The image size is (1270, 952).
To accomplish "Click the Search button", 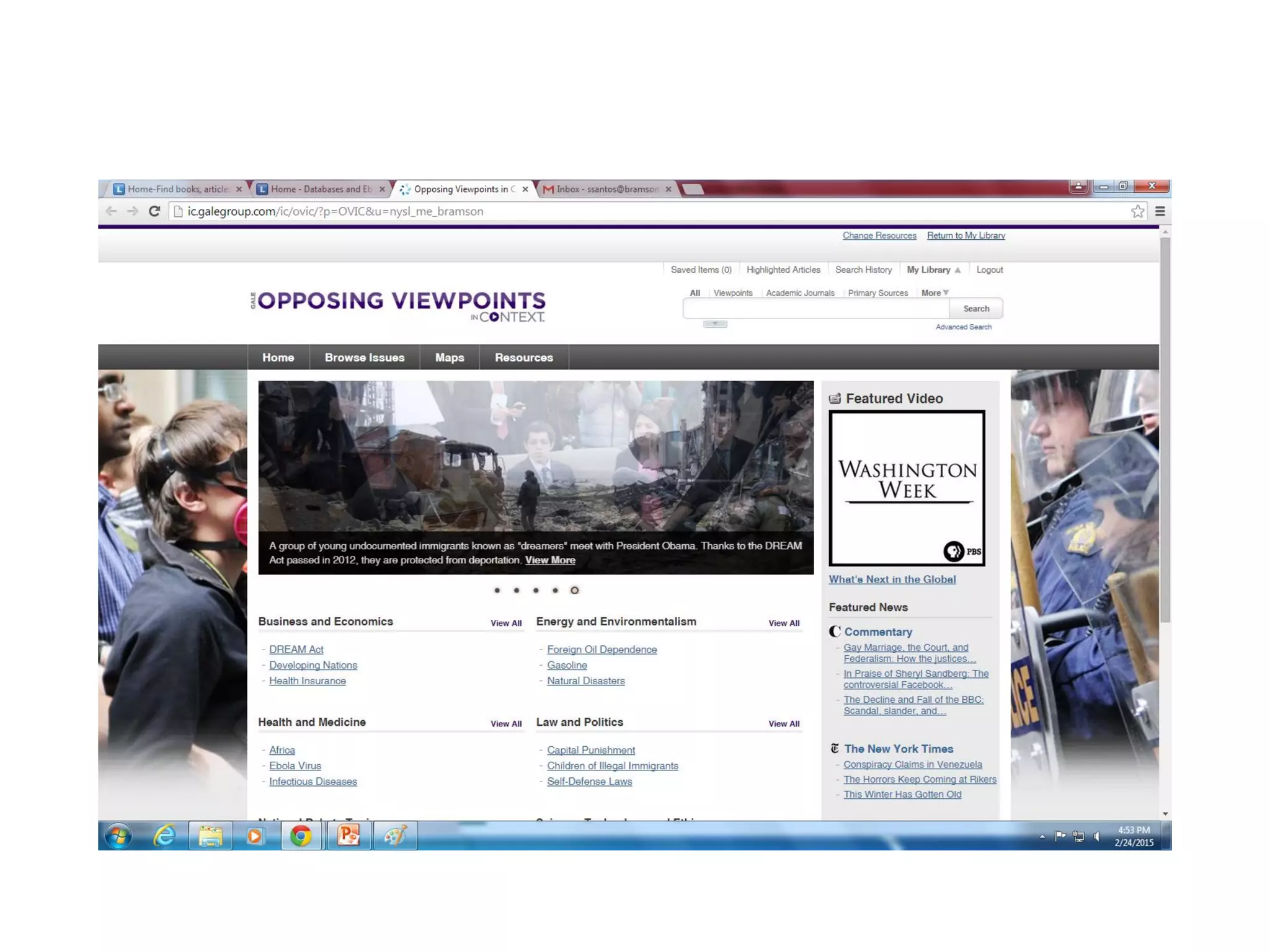I will click(976, 309).
